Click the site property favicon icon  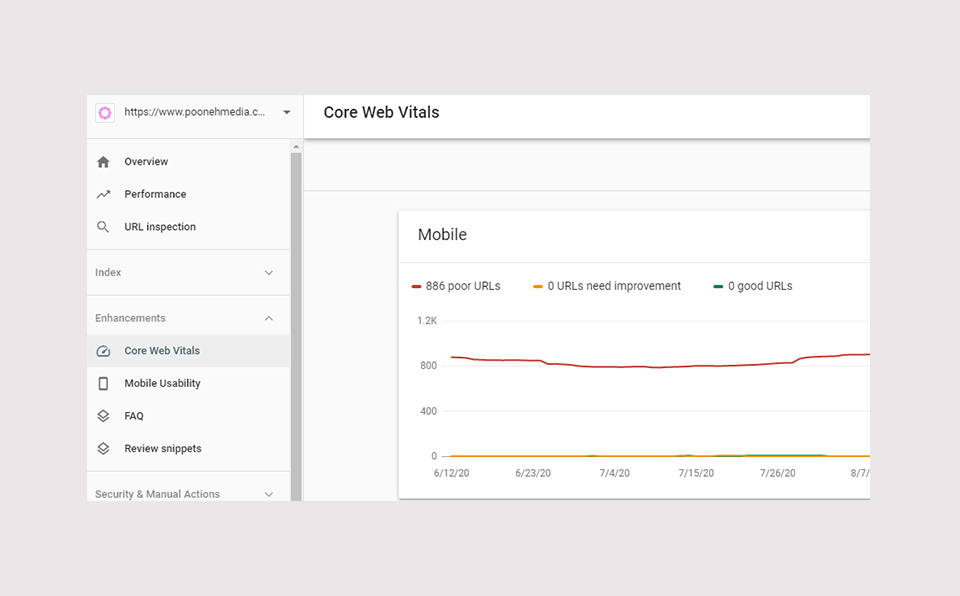pyautogui.click(x=105, y=113)
